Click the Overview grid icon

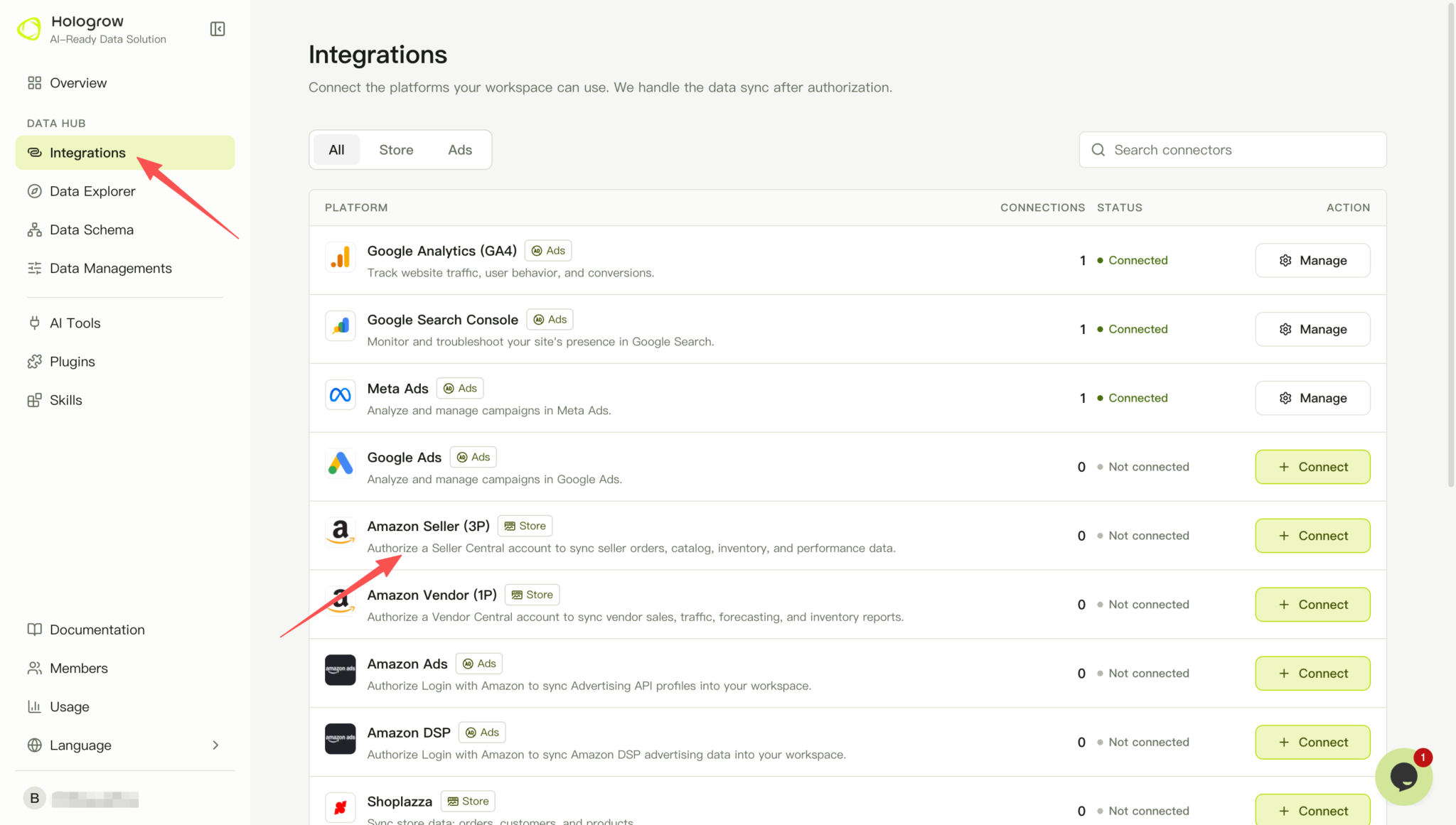34,83
